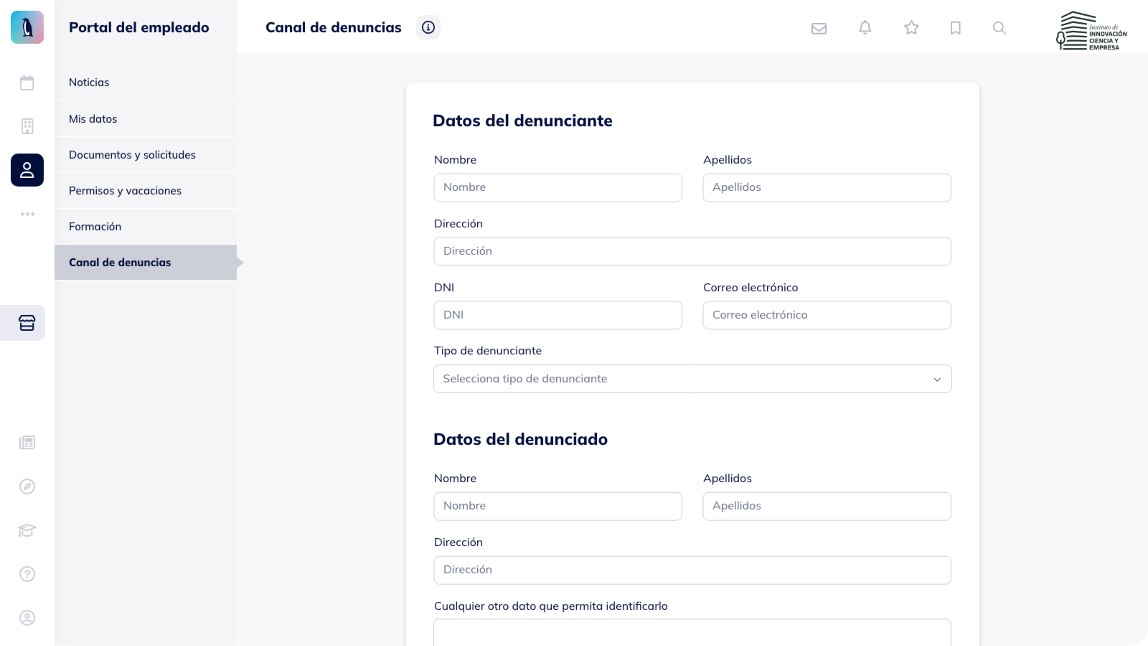1148x646 pixels.
Task: Select Noticias in the sidebar menu
Action: (89, 82)
